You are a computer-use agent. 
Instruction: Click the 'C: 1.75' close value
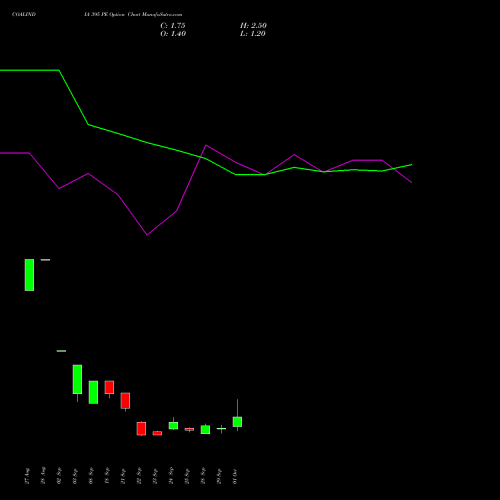point(173,26)
